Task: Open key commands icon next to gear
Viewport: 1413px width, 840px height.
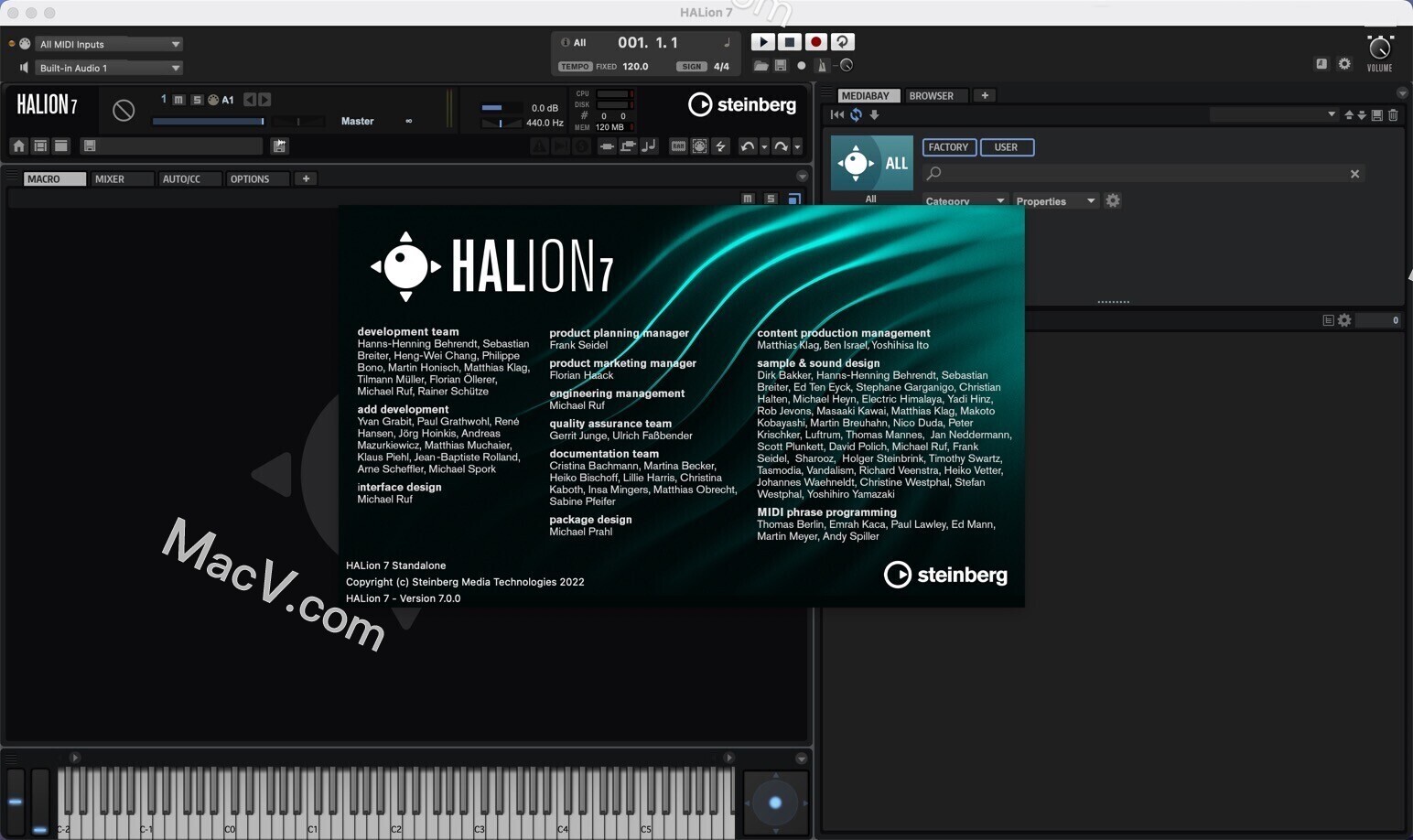Action: pyautogui.click(x=1321, y=64)
